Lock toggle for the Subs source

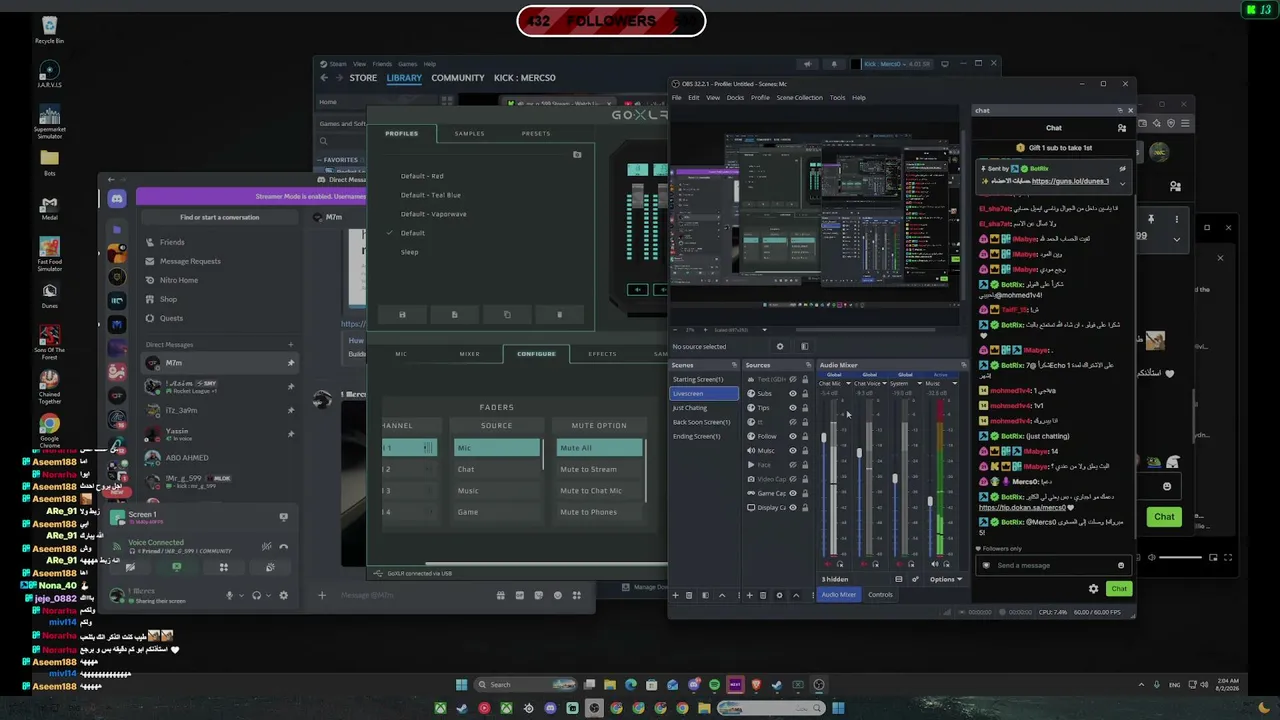click(805, 393)
